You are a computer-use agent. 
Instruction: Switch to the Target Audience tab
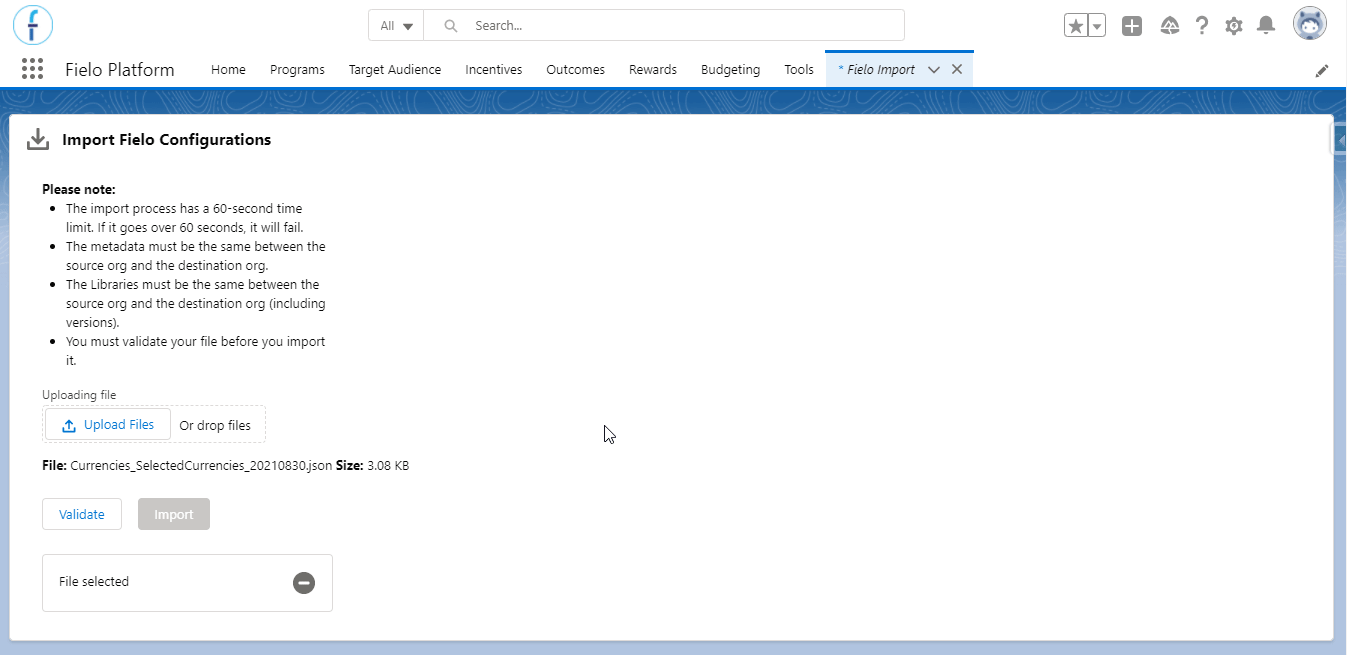[395, 70]
